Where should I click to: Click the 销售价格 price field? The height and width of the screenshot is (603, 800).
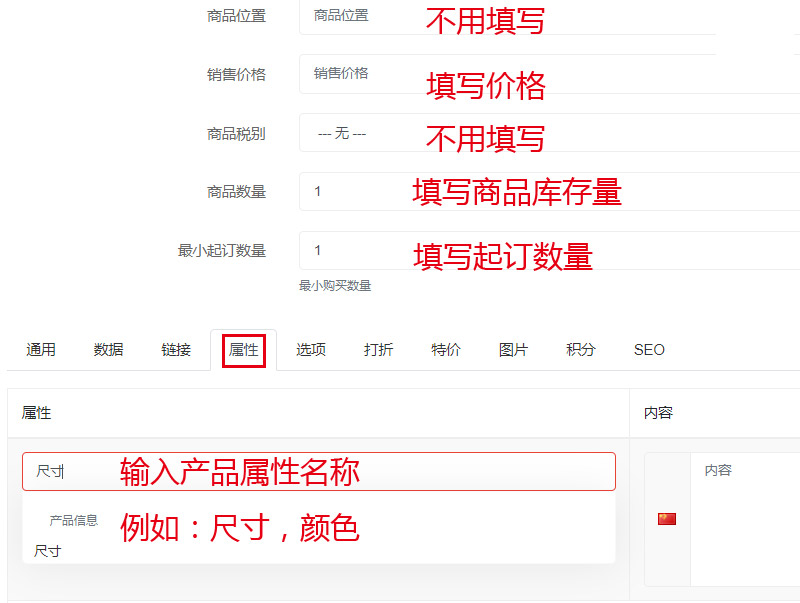380,75
